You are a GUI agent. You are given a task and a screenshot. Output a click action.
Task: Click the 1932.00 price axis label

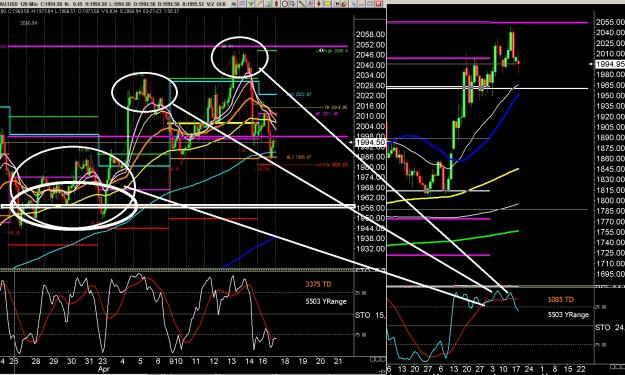pyautogui.click(x=370, y=249)
